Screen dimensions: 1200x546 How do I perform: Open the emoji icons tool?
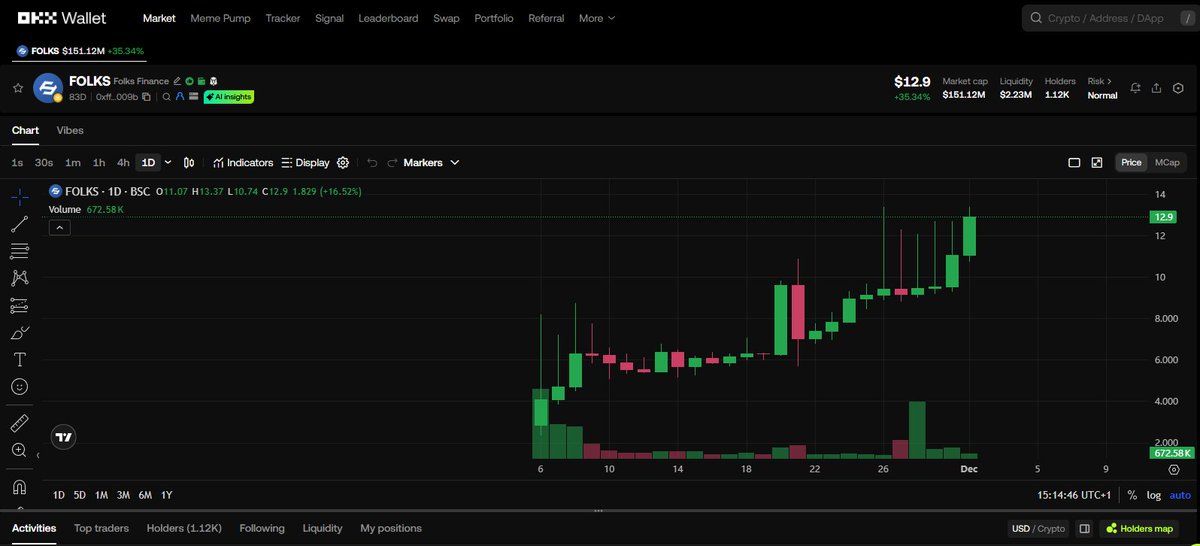click(x=19, y=386)
